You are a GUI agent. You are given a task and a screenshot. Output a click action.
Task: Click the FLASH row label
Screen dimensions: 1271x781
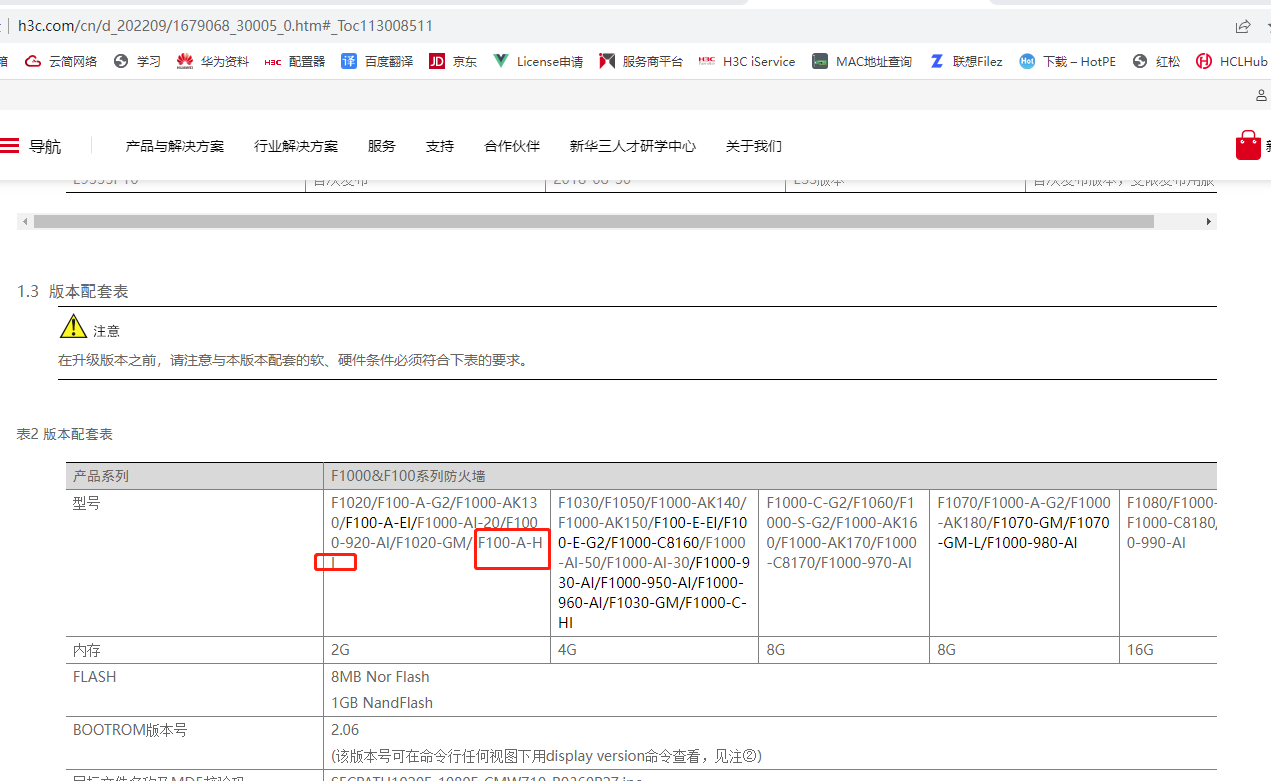[x=95, y=677]
